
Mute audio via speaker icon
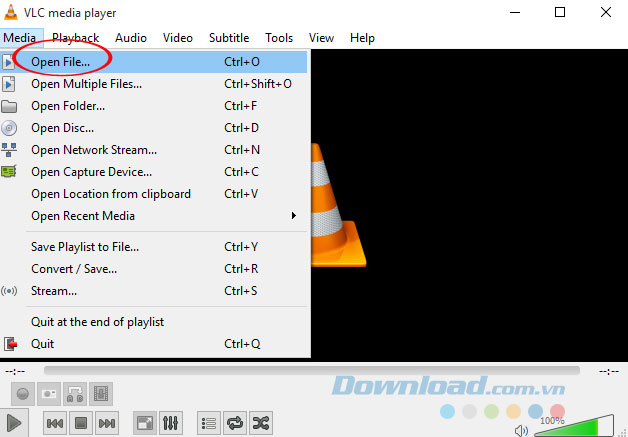pyautogui.click(x=521, y=431)
